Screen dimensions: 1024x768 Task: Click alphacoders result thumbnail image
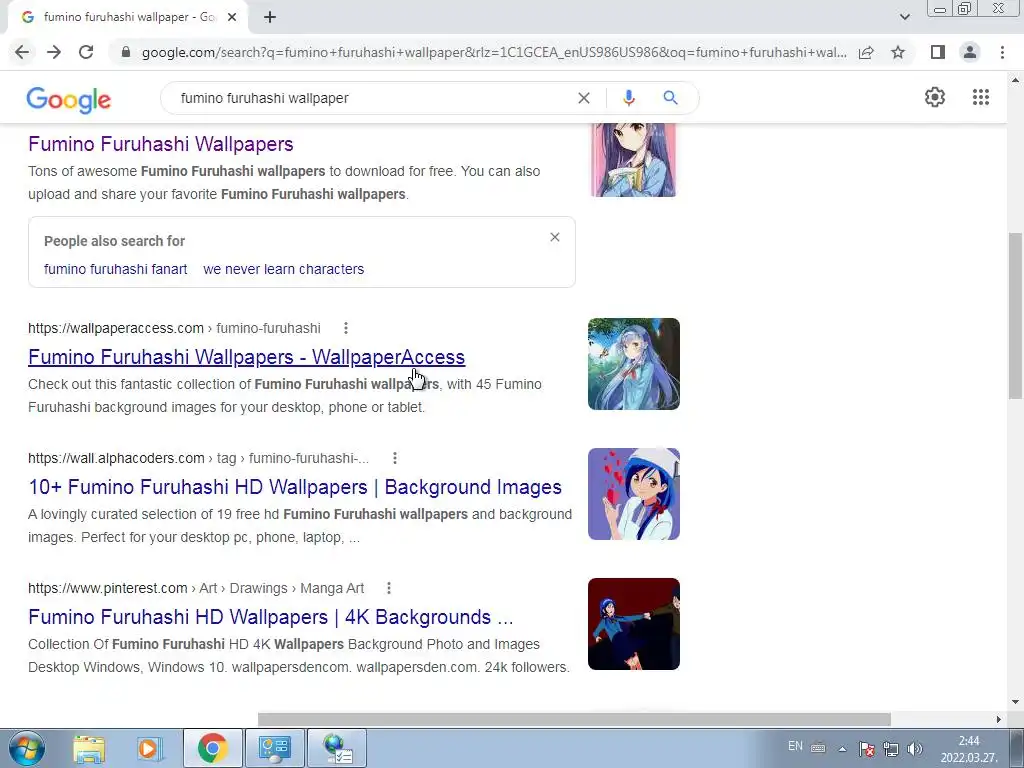click(x=633, y=494)
